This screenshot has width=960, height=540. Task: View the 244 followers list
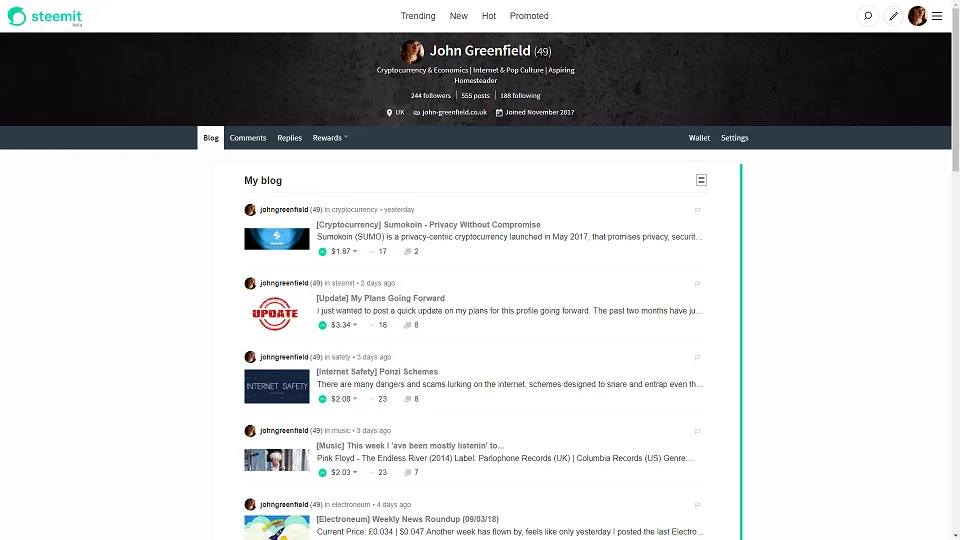431,96
